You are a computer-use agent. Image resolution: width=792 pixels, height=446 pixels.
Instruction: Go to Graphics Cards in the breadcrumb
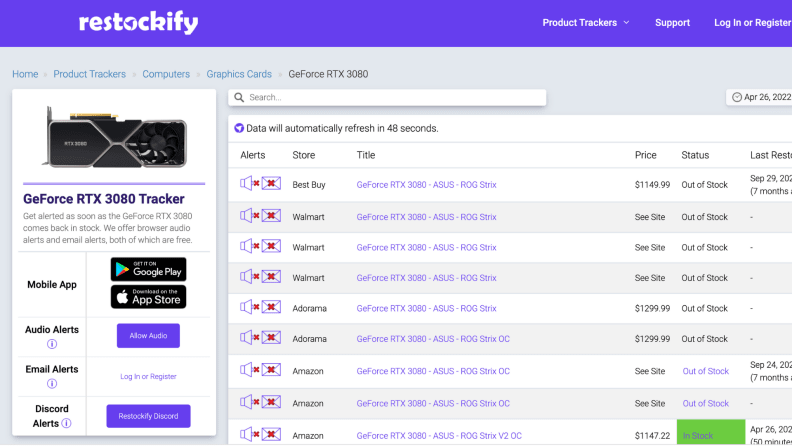[239, 74]
